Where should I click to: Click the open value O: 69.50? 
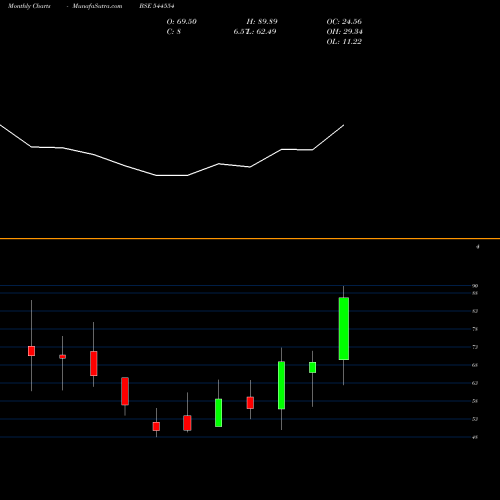point(182,22)
